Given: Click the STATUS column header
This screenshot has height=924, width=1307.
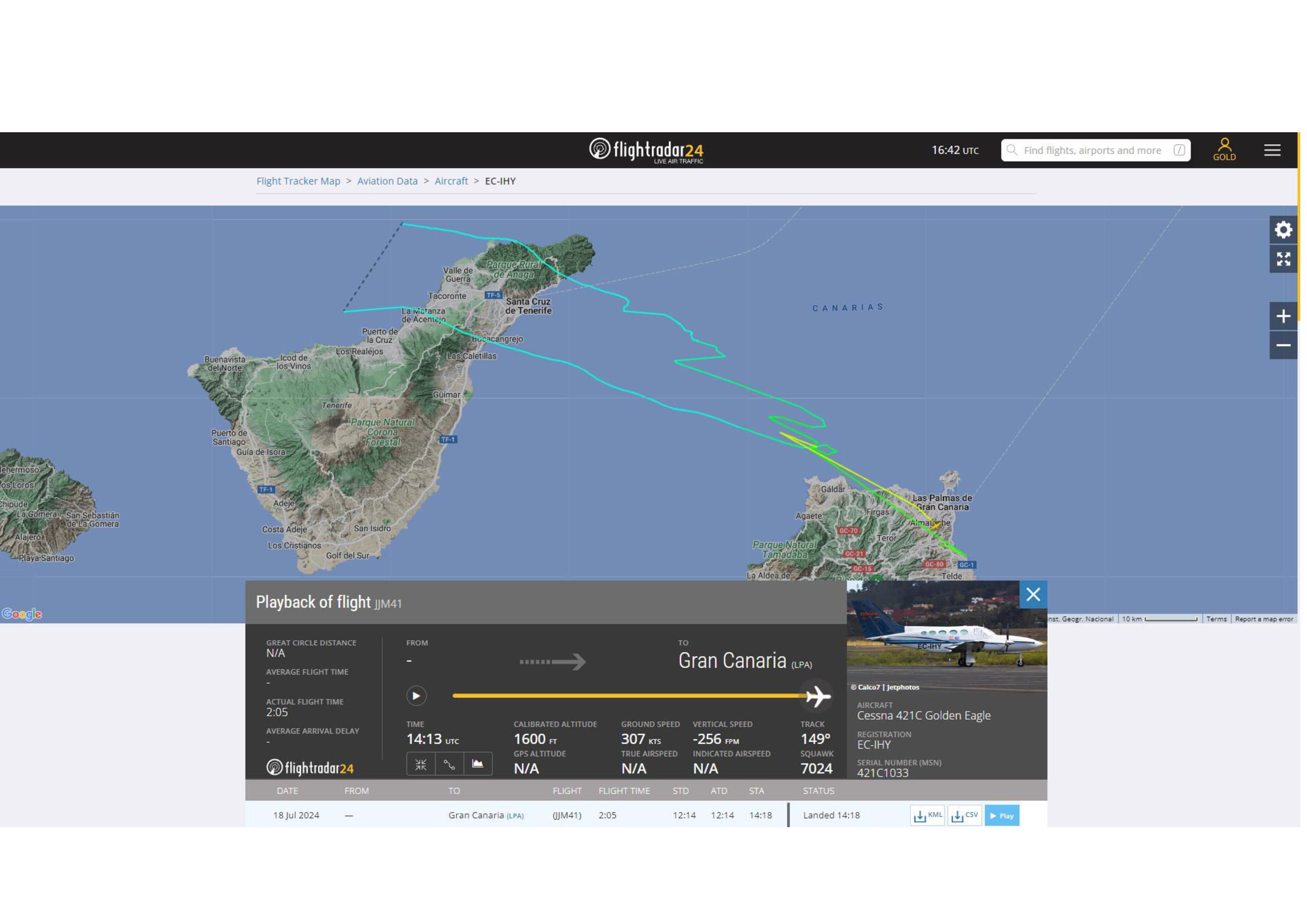Looking at the screenshot, I should pos(819,791).
